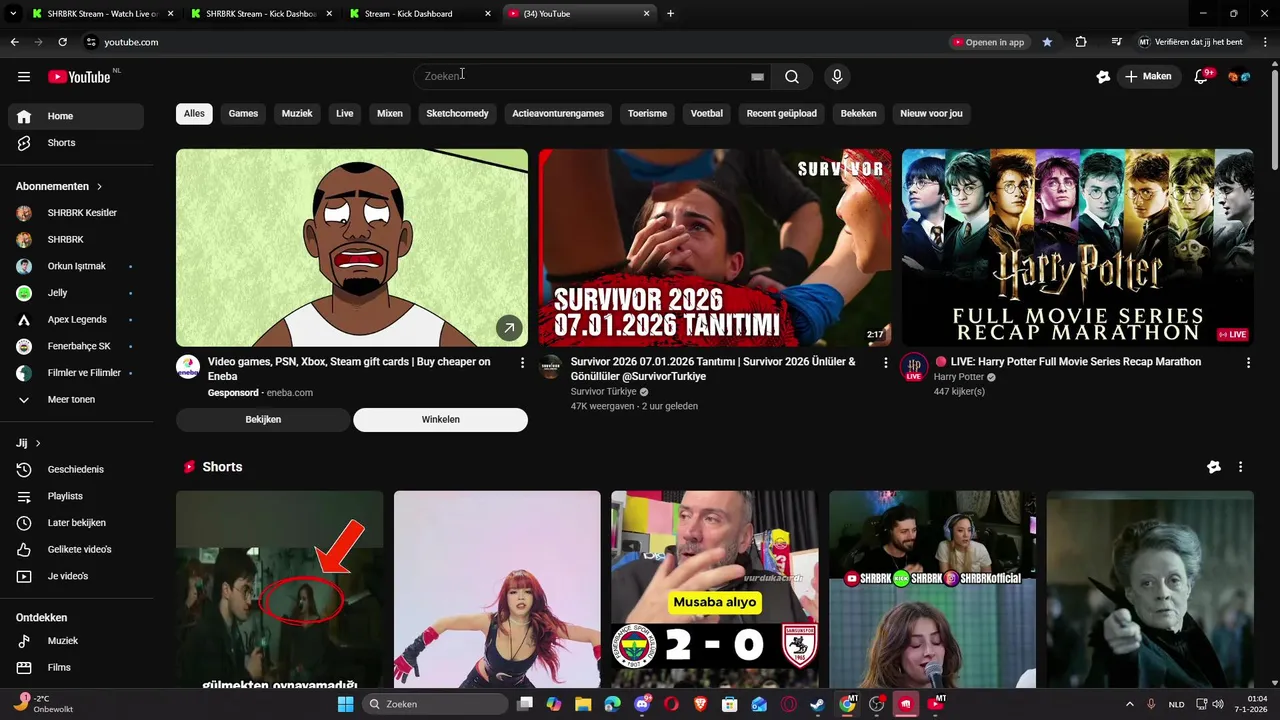
Task: Open Steam from the taskbar
Action: tap(817, 704)
